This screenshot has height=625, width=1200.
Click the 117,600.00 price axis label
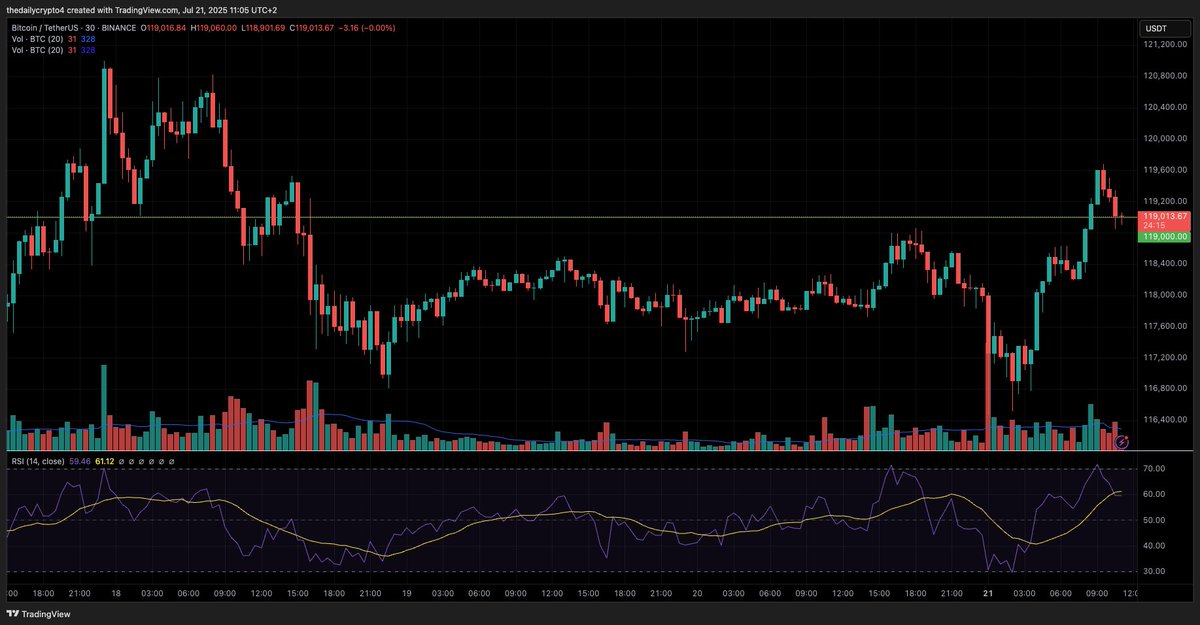point(1166,325)
